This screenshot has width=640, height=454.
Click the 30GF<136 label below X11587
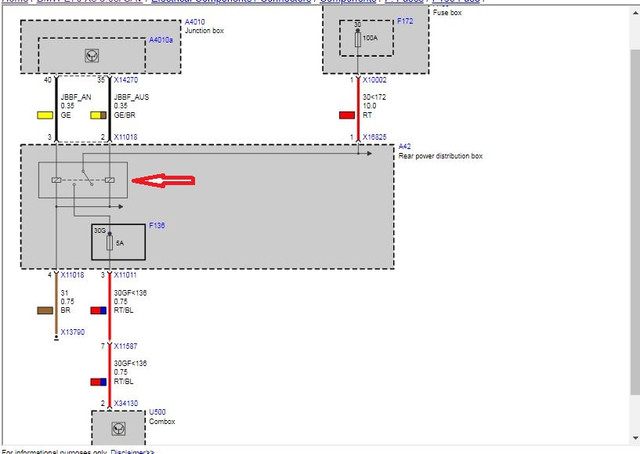pos(130,363)
